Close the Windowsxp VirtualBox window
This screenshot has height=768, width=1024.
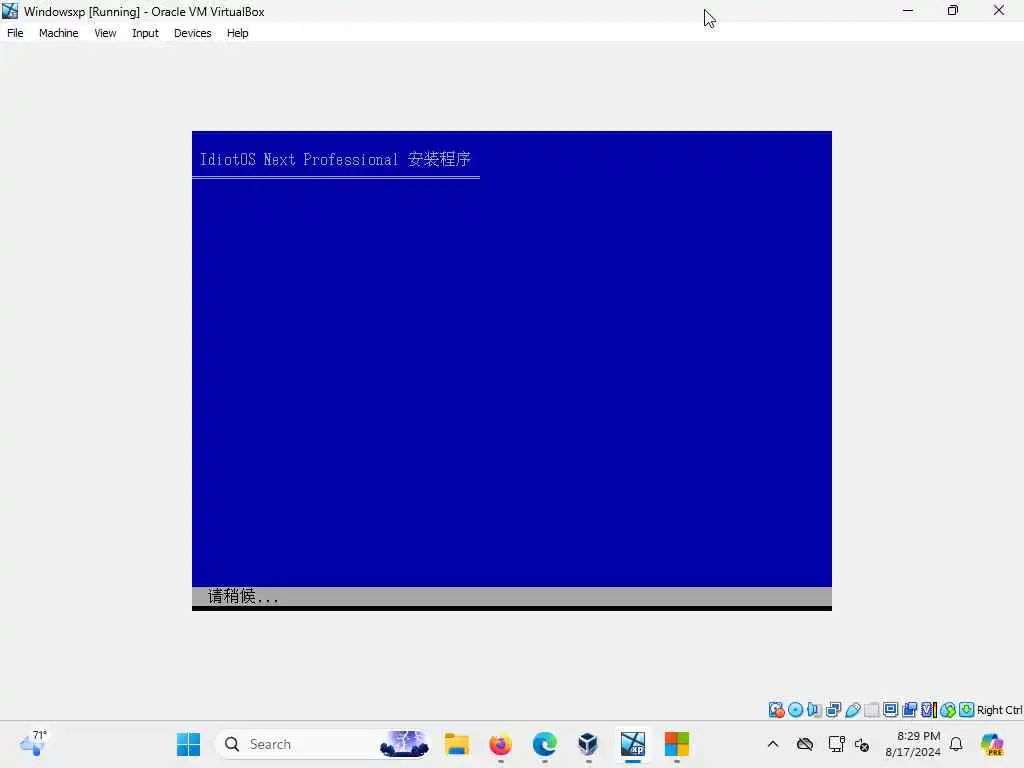(999, 10)
